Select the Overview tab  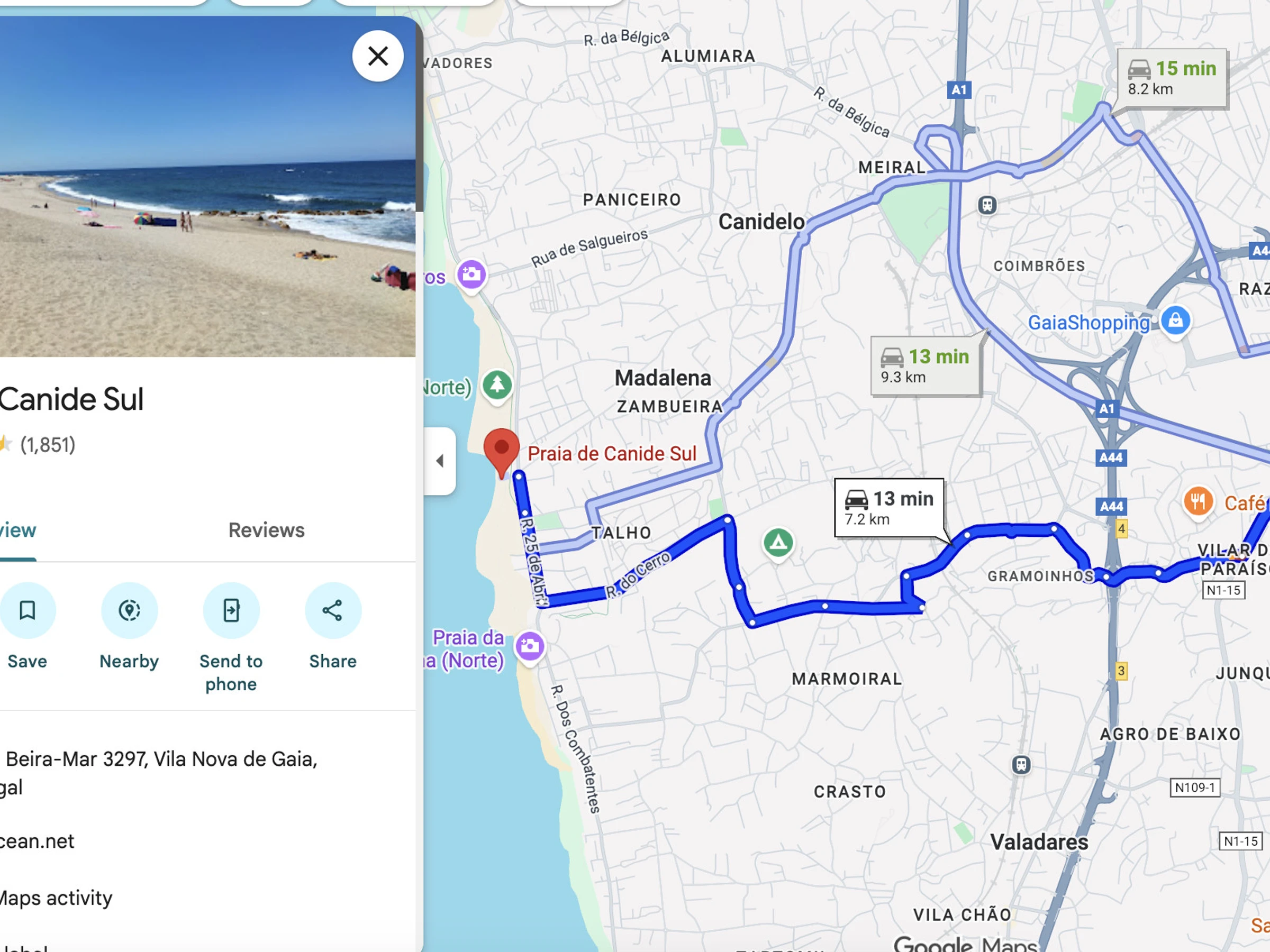(18, 532)
